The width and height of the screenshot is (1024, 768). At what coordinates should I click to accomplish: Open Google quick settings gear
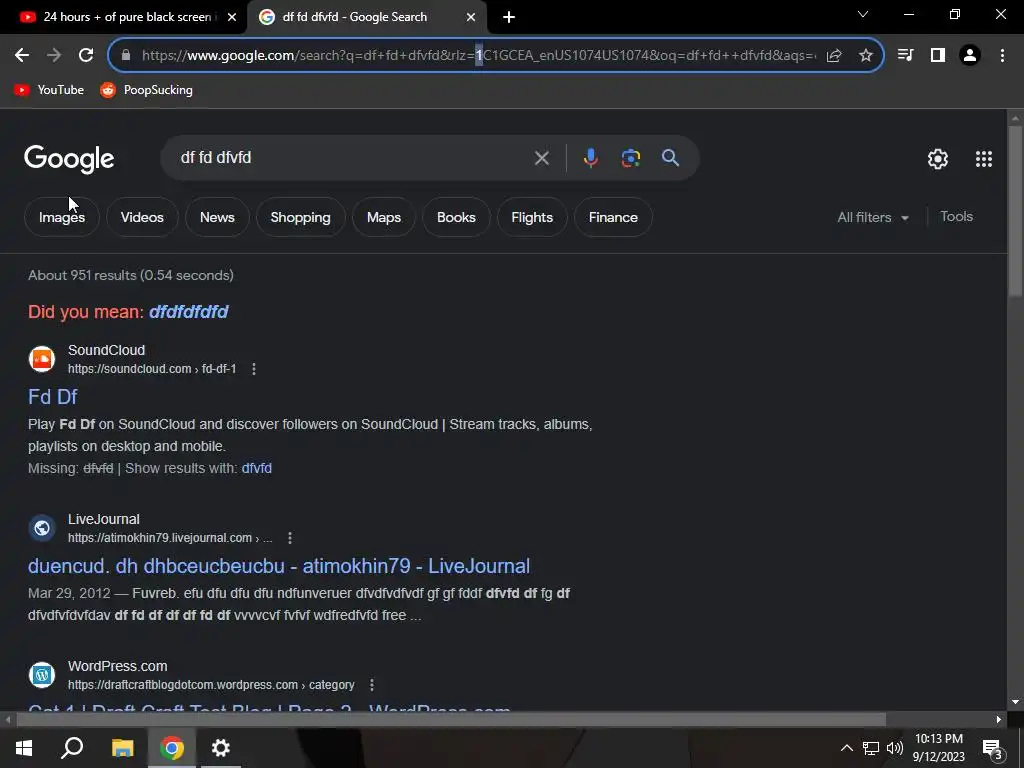(x=938, y=159)
